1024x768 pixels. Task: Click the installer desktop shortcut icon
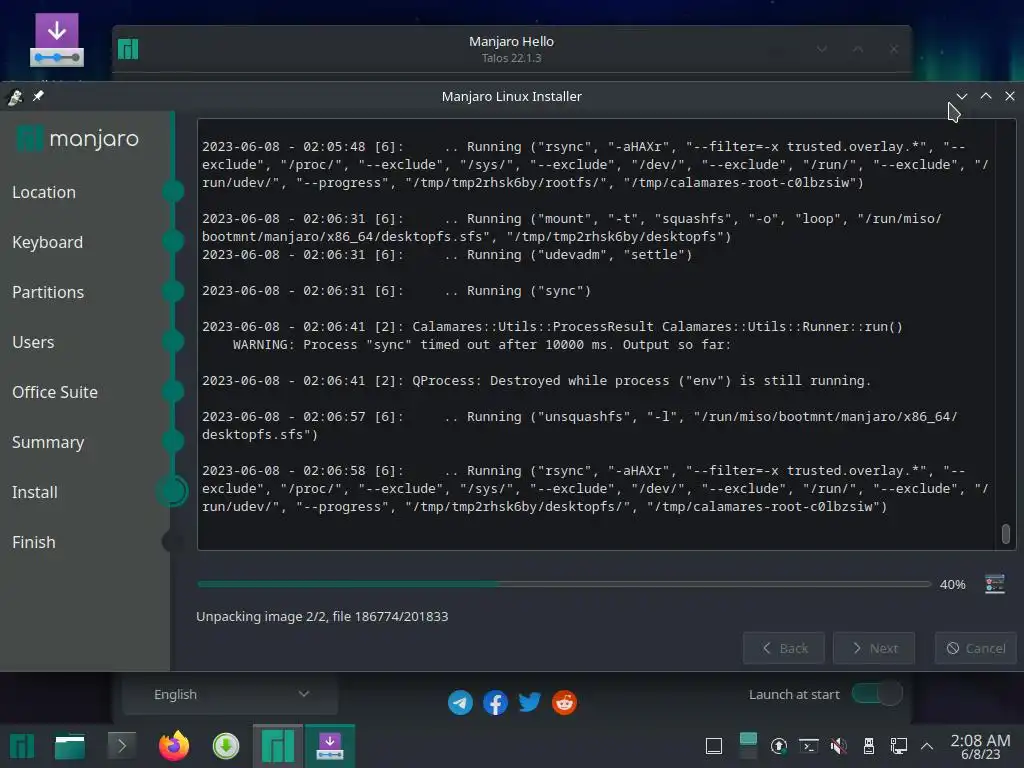(57, 40)
